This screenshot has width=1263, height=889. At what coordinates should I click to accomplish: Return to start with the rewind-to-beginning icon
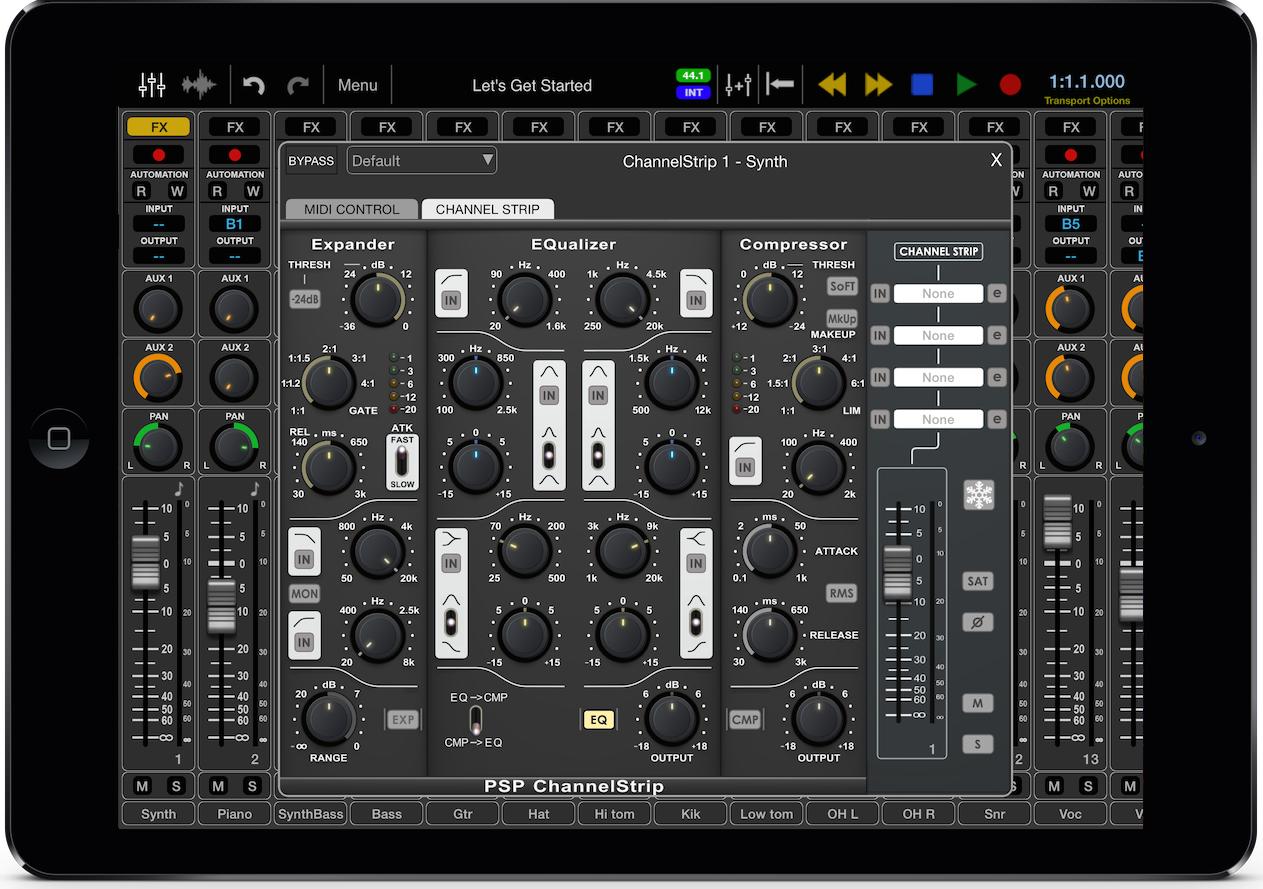coord(779,85)
